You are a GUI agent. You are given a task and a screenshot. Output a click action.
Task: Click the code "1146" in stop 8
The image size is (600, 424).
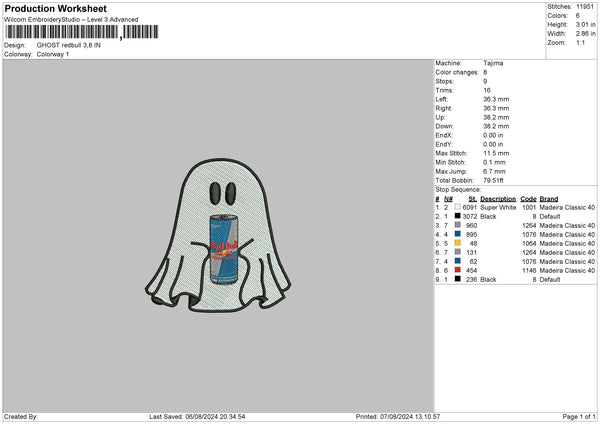pyautogui.click(x=529, y=271)
